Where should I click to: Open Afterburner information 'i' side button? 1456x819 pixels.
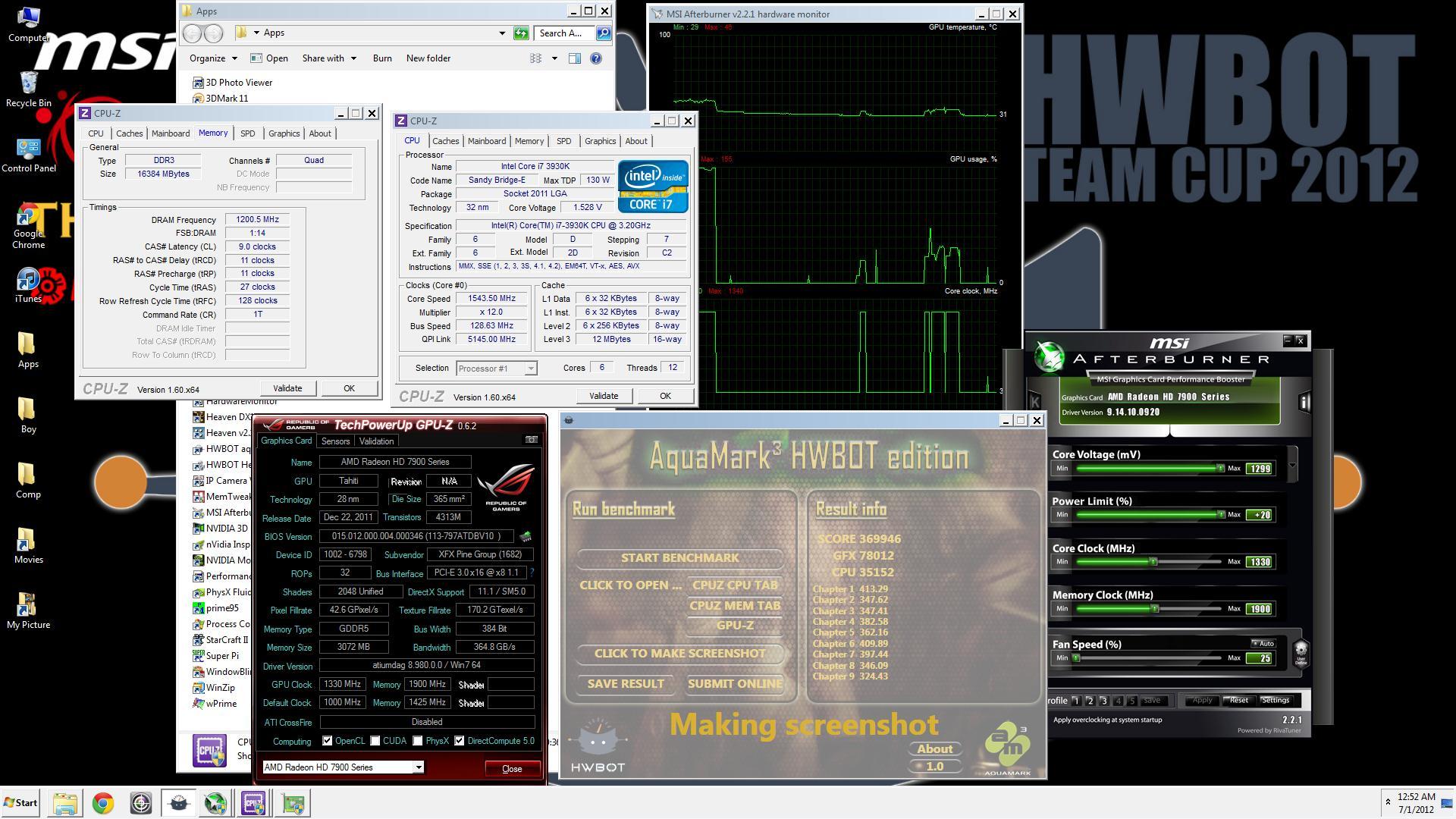[x=1304, y=402]
